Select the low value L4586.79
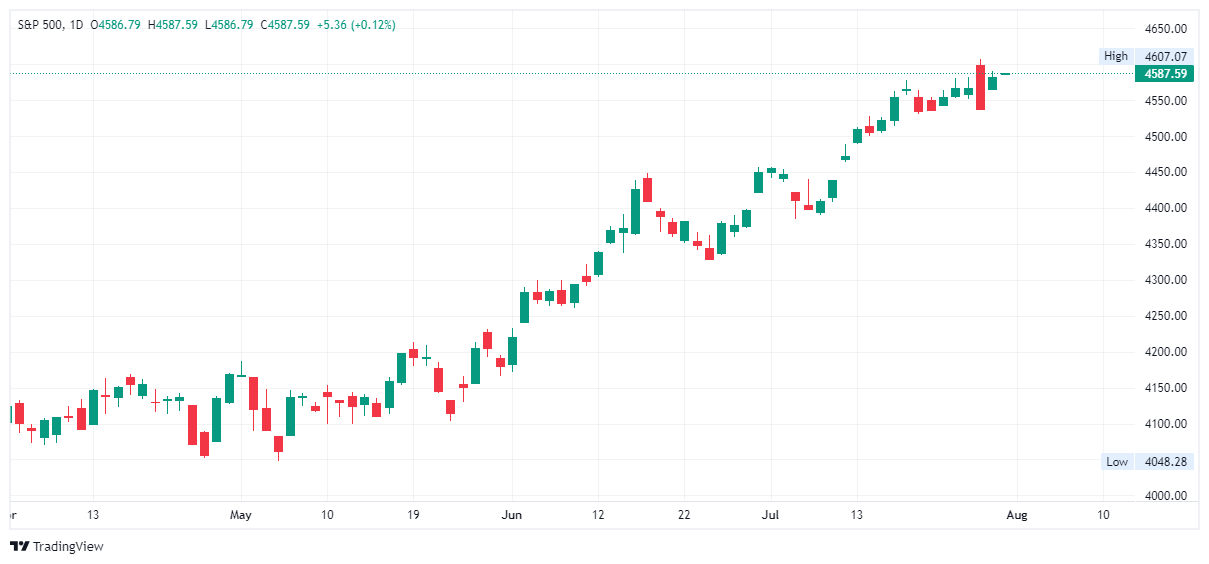 (x=229, y=25)
